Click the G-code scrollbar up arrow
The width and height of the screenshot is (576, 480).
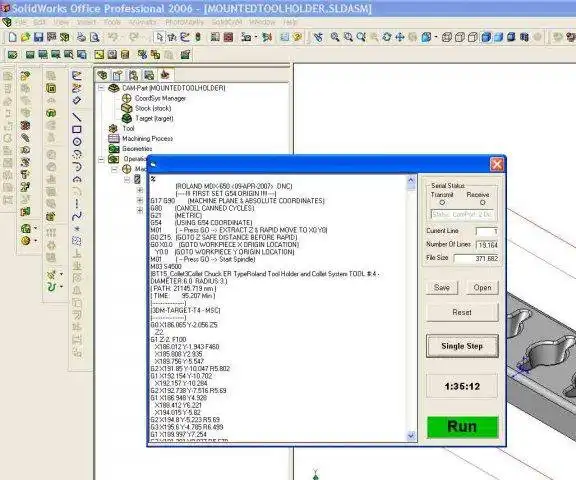click(411, 180)
